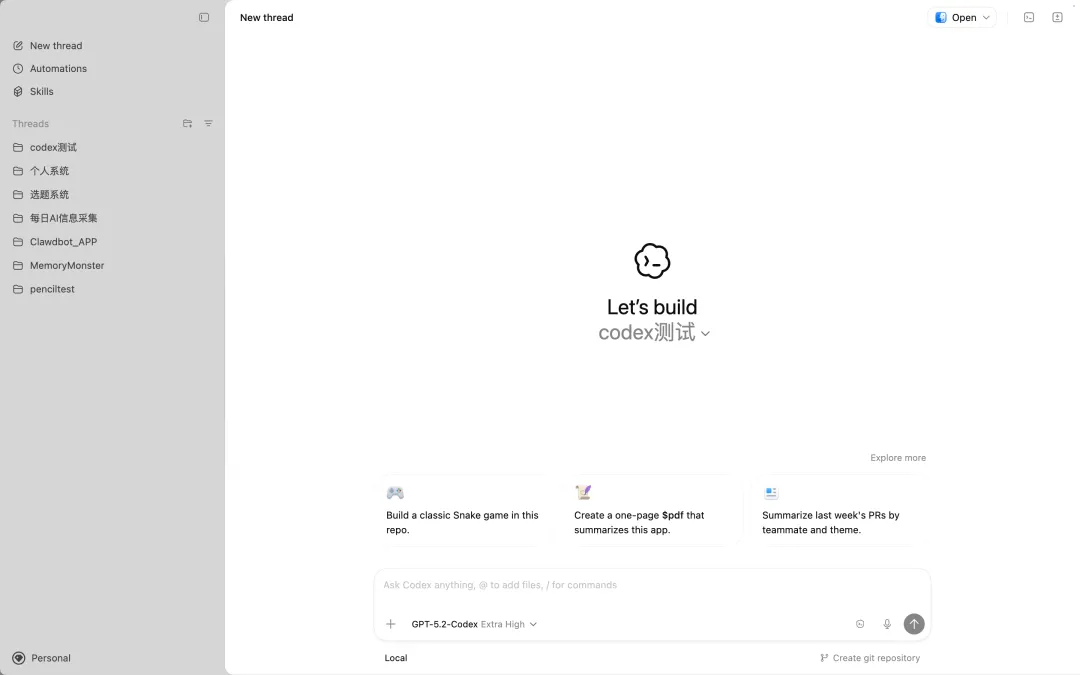Screen dimensions: 1080x675
Task: Choose the one-page $pdf suggestion card
Action: click(x=652, y=510)
